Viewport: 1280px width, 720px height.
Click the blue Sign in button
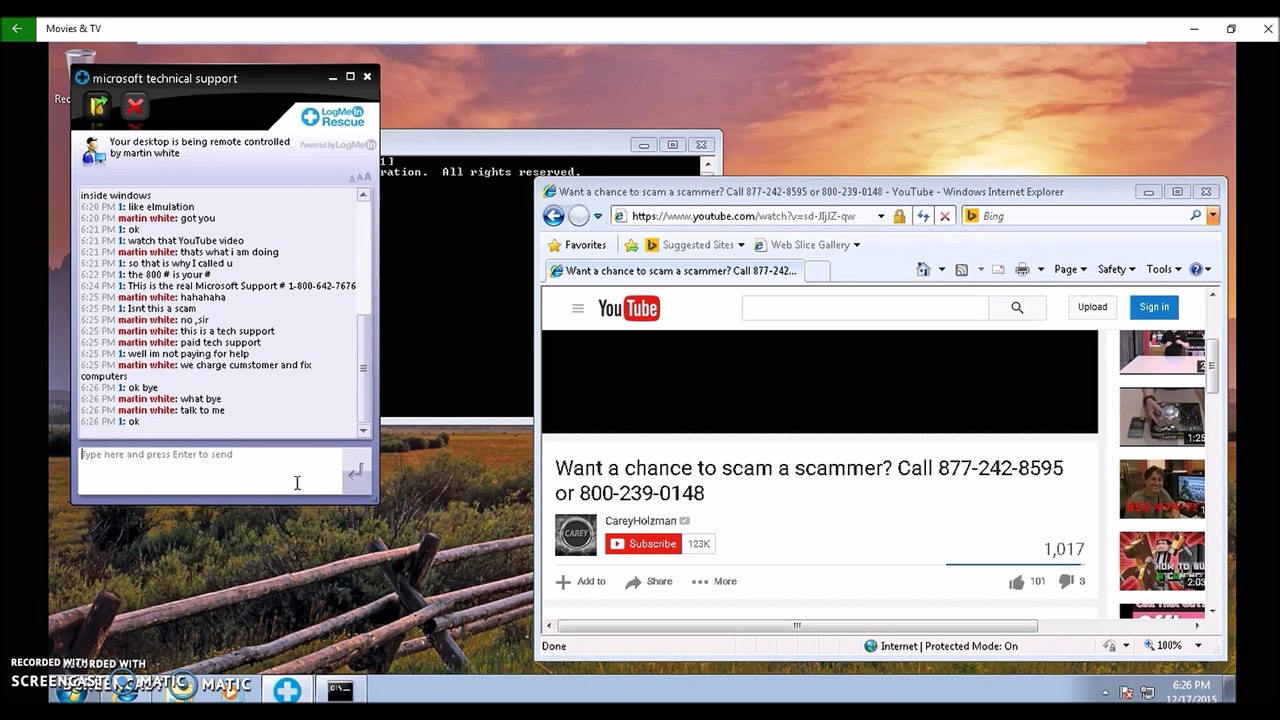coord(1154,307)
